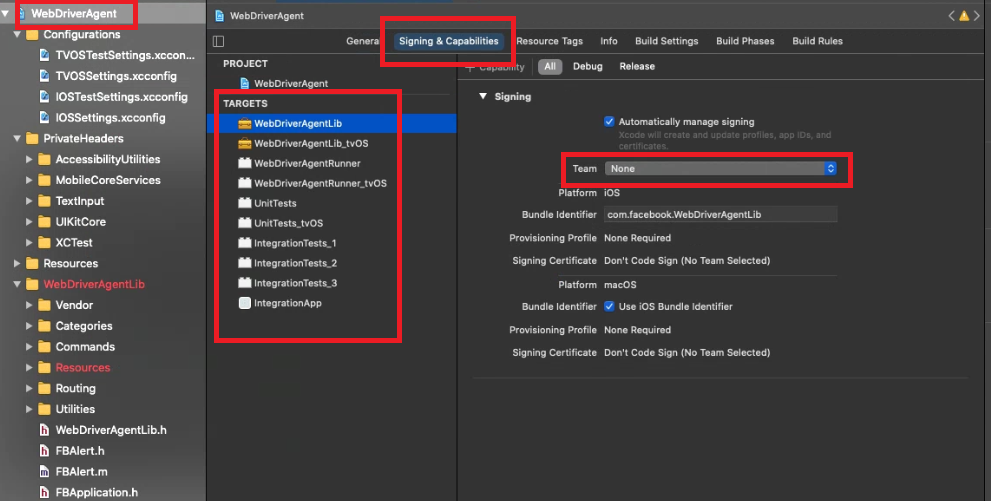Image resolution: width=991 pixels, height=501 pixels.
Task: Open the Build Phases tab
Action: 745,41
